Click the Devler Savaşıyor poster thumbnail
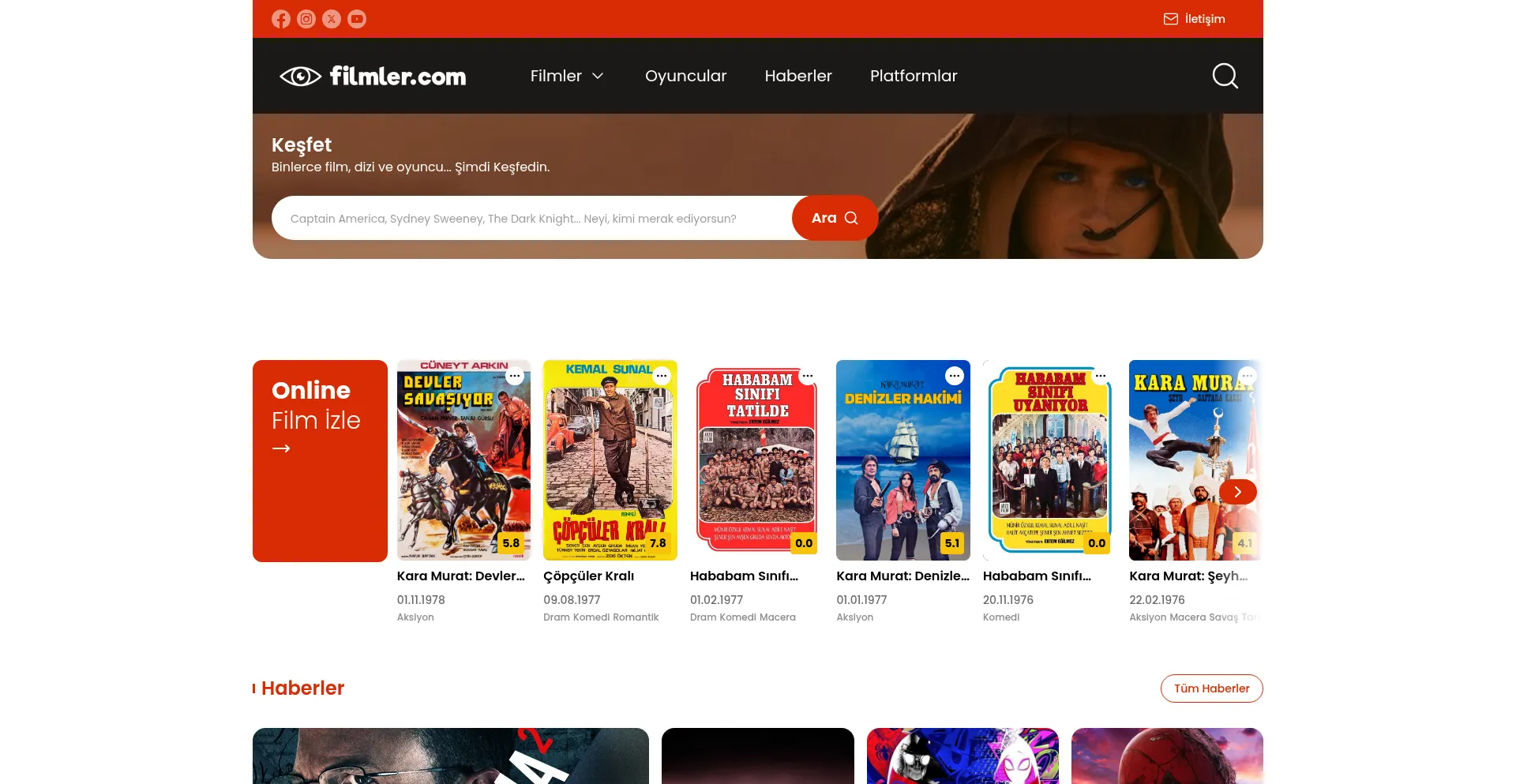The image size is (1516, 784). coord(463,460)
